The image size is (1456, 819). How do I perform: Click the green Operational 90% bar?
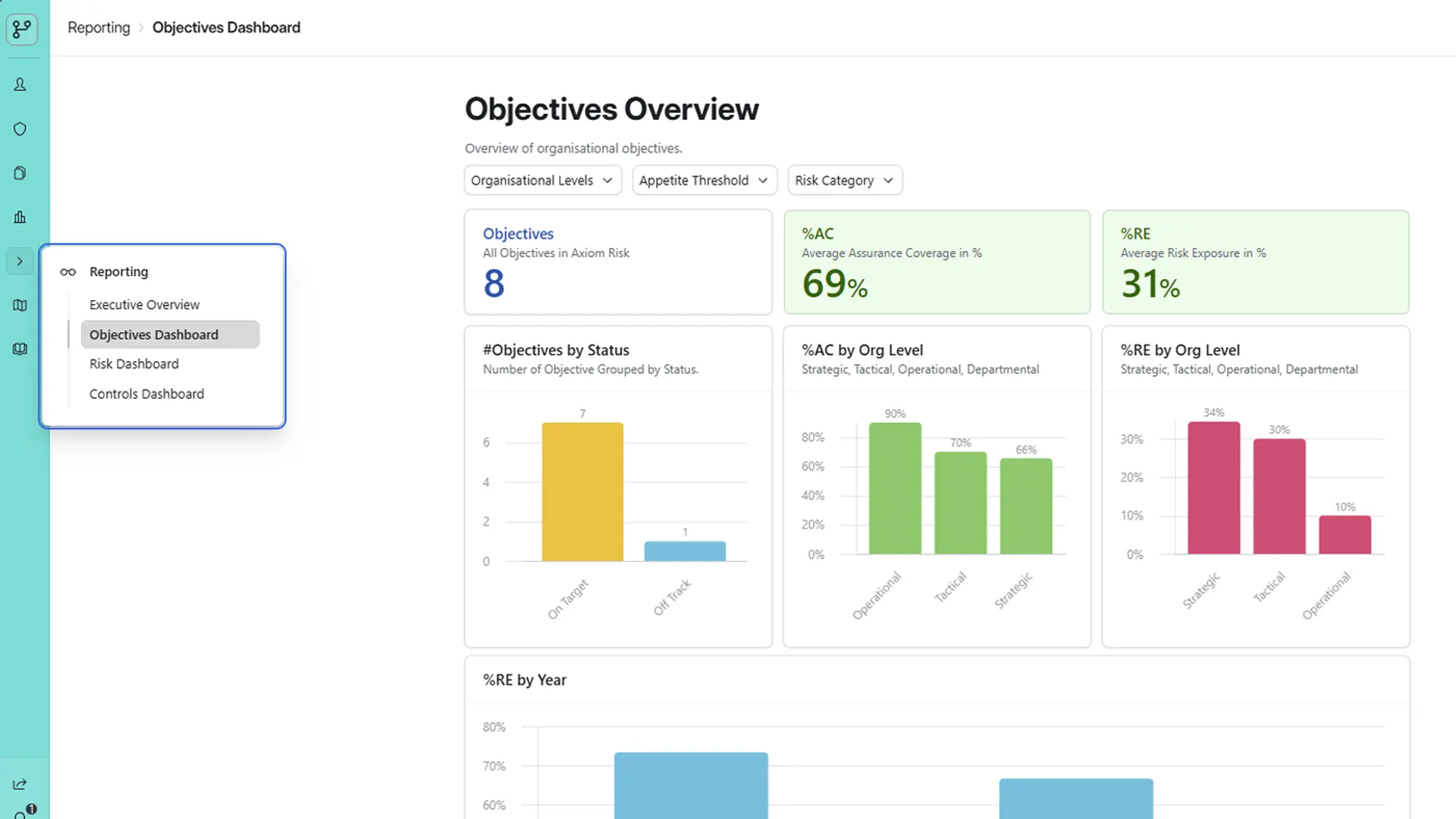tap(895, 488)
